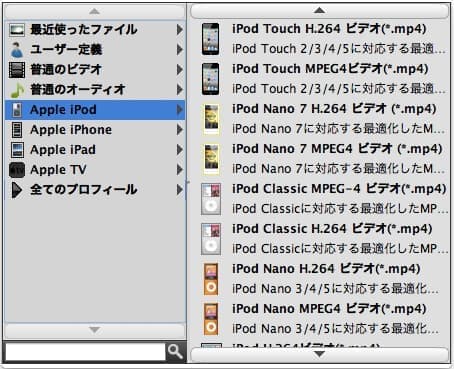Click description under iPod Nano MPEG4 title
The width and height of the screenshot is (454, 369).
(335, 329)
